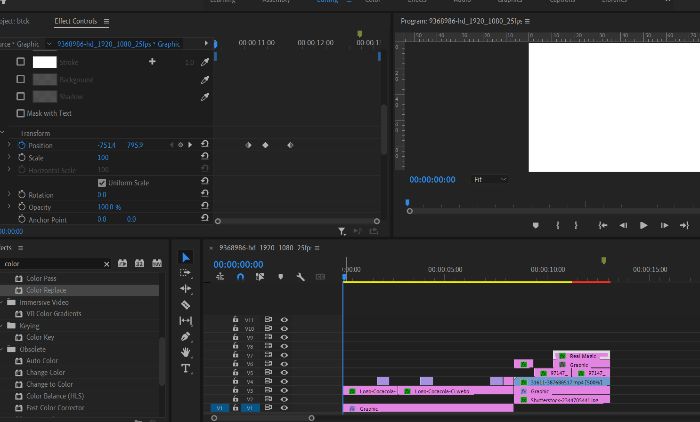Open timeline sequence panel menu

tap(317, 247)
